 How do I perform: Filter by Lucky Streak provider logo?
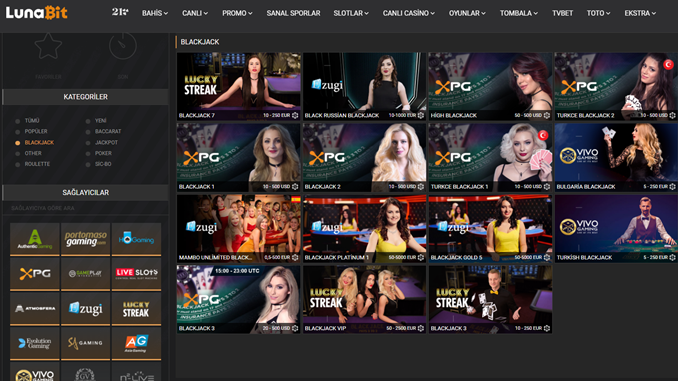pyautogui.click(x=136, y=308)
